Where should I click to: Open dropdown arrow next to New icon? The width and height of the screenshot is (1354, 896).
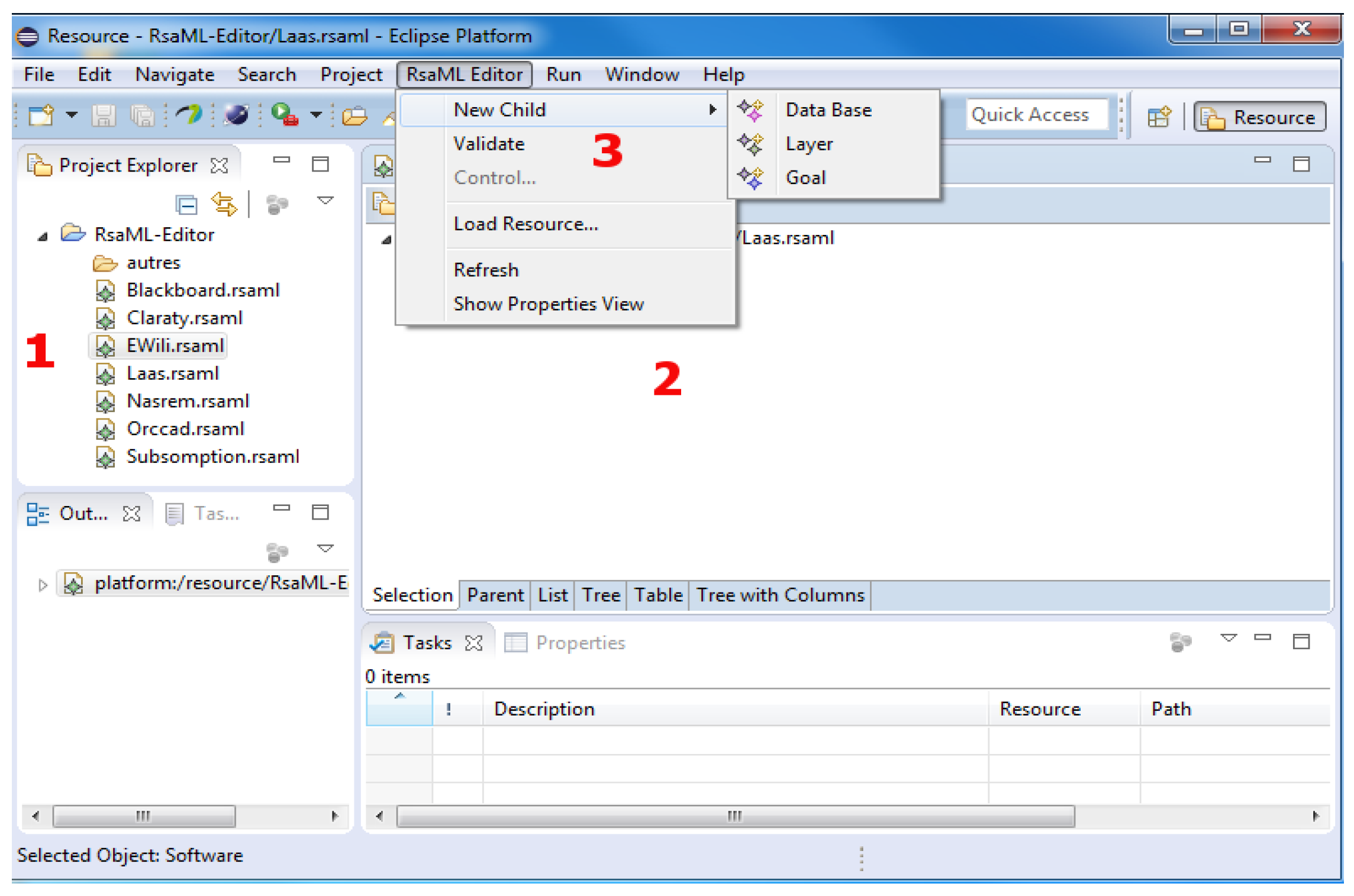pos(72,115)
